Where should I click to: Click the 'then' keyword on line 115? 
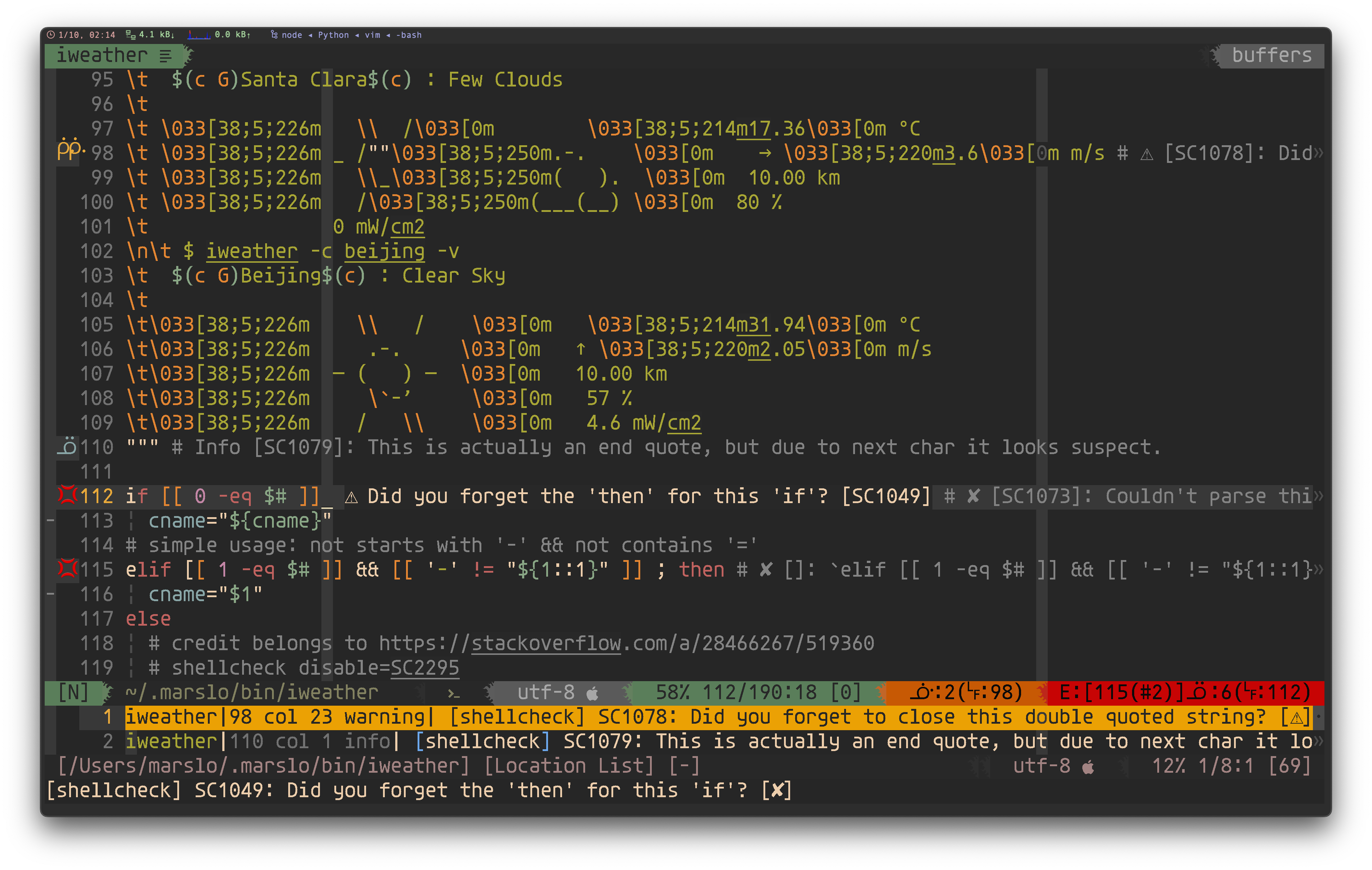pyautogui.click(x=701, y=570)
